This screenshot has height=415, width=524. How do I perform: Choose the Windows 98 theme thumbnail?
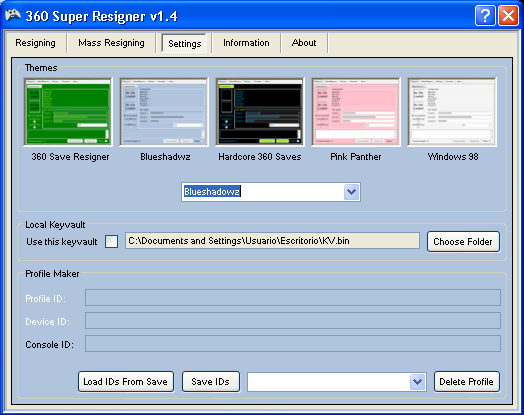click(x=452, y=112)
